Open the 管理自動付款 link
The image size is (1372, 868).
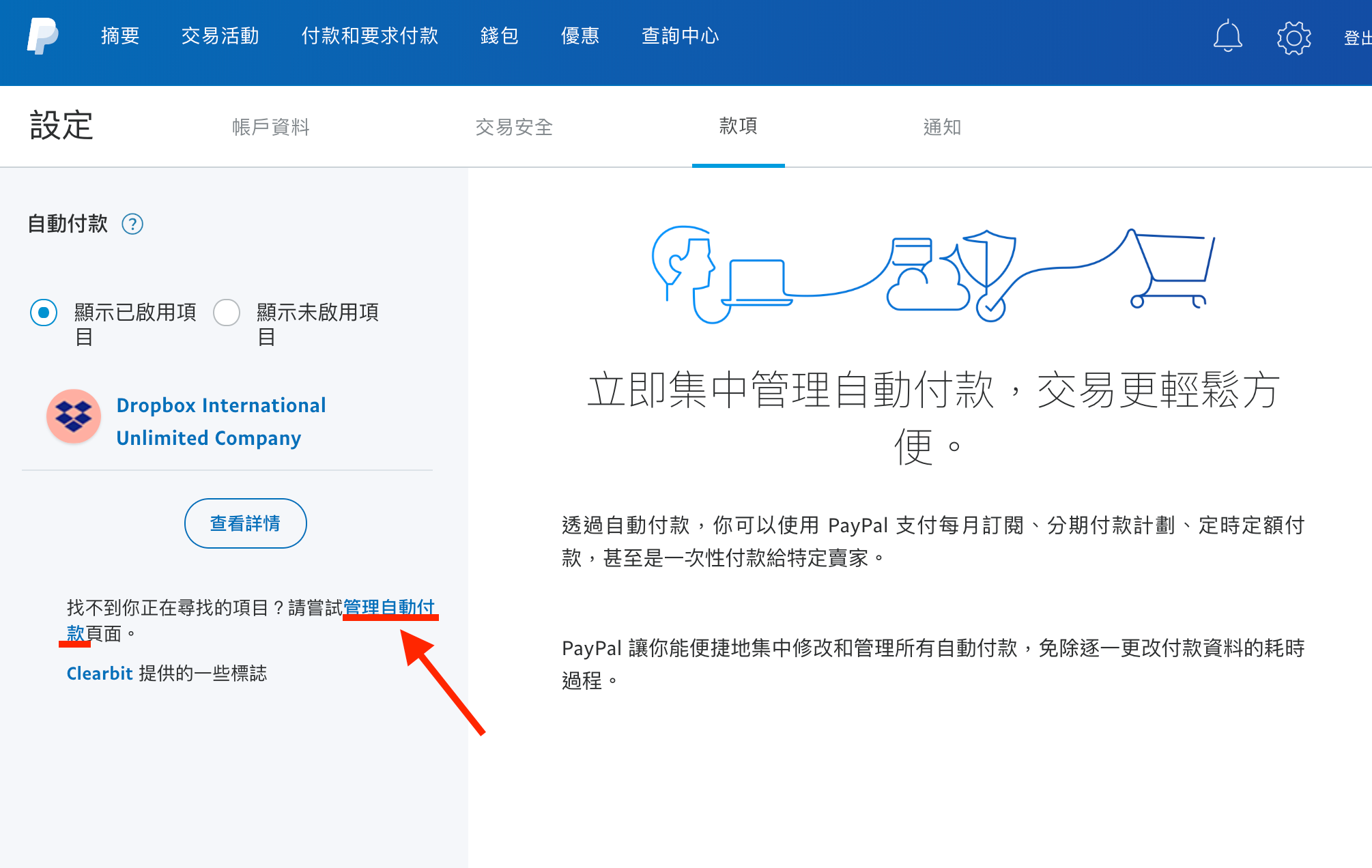(388, 607)
